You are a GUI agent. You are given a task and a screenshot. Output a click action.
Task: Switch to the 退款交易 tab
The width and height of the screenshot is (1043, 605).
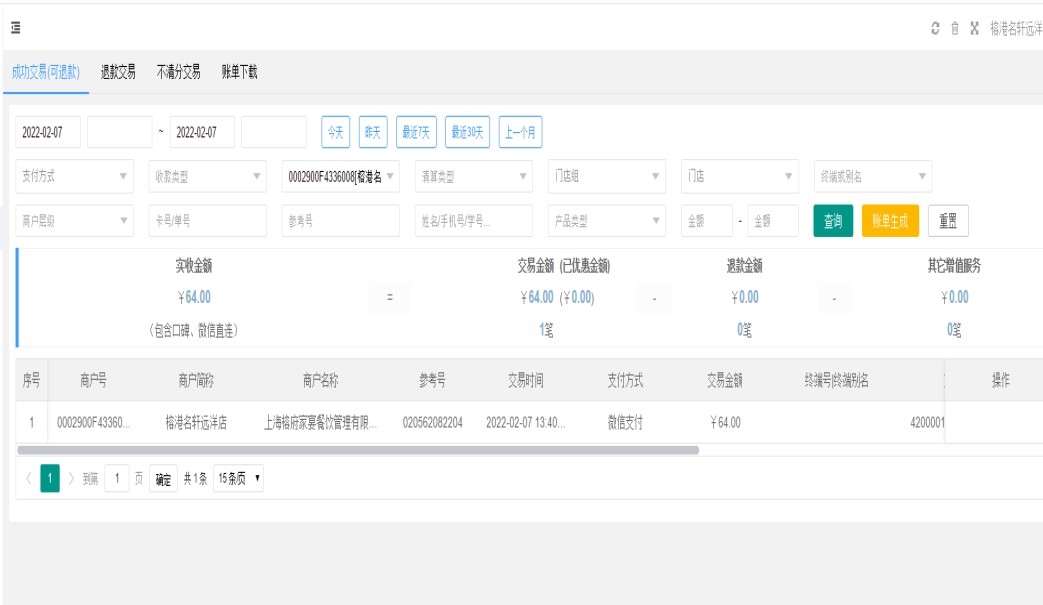(118, 72)
